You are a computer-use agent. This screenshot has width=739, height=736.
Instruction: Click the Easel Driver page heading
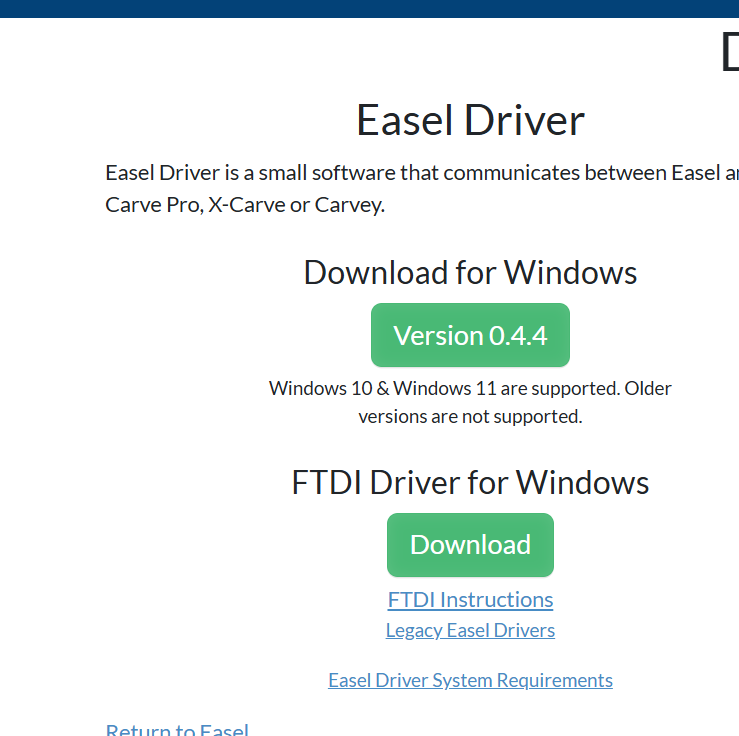click(x=470, y=120)
